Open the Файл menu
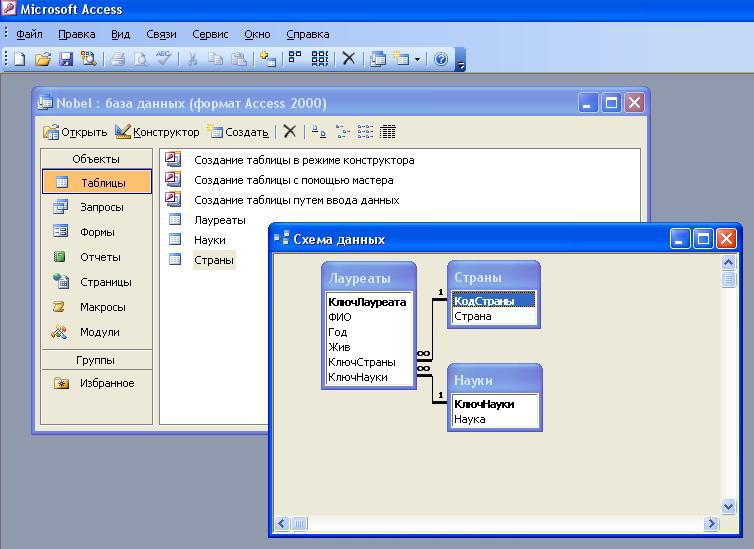Image resolution: width=754 pixels, height=549 pixels. (x=29, y=34)
